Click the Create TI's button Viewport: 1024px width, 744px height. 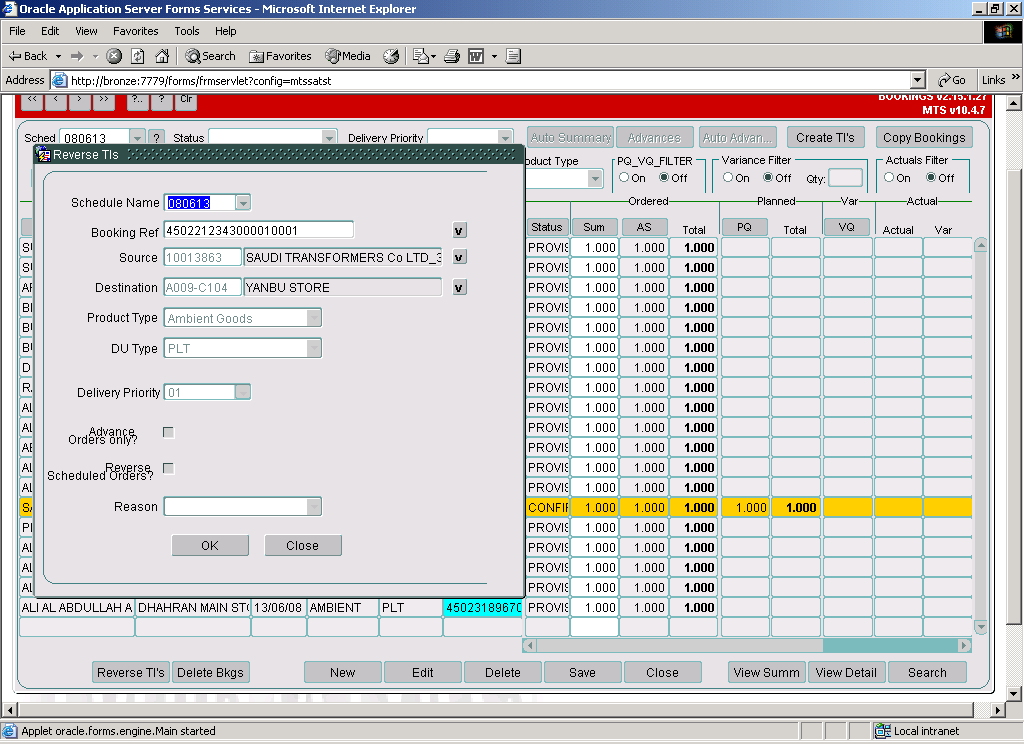click(x=825, y=138)
